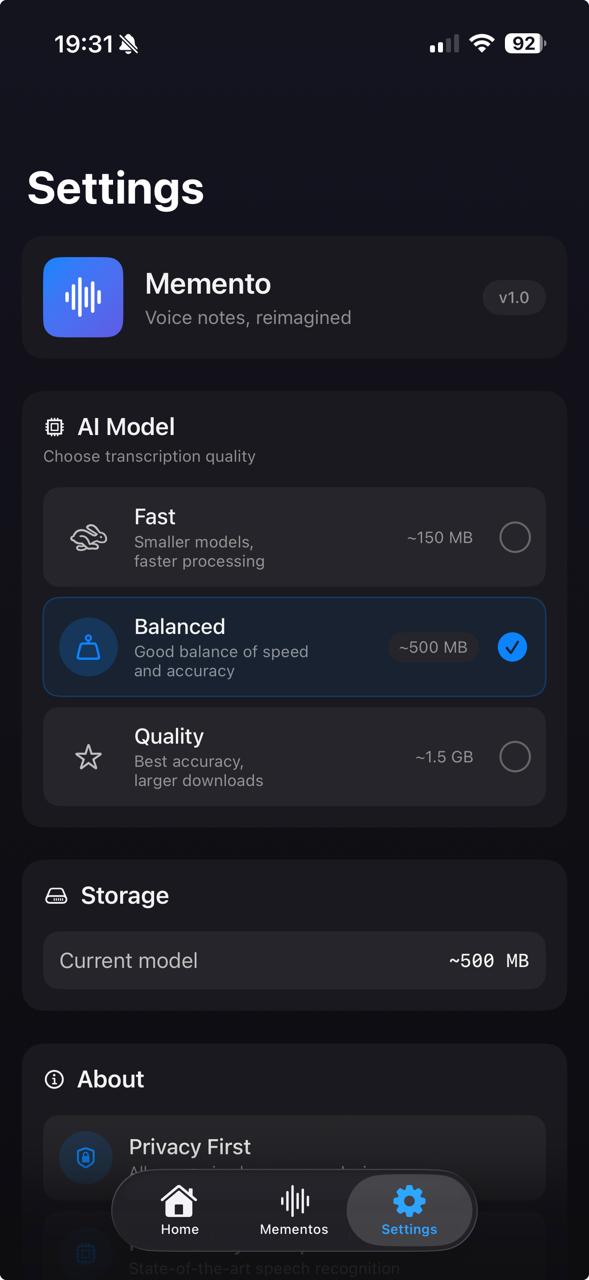Select the rabbit icon for Fast model

88,537
